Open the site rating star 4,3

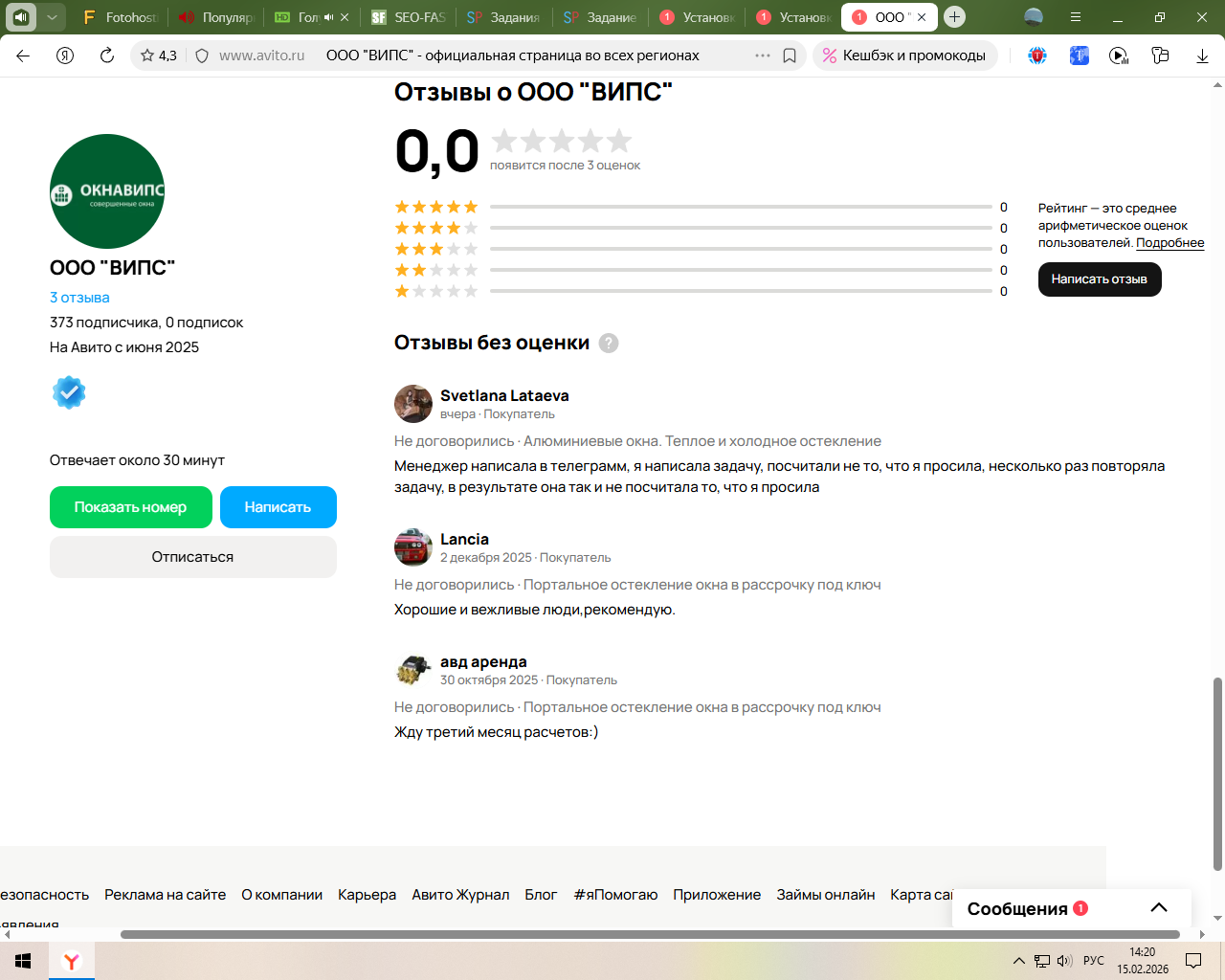tap(158, 56)
